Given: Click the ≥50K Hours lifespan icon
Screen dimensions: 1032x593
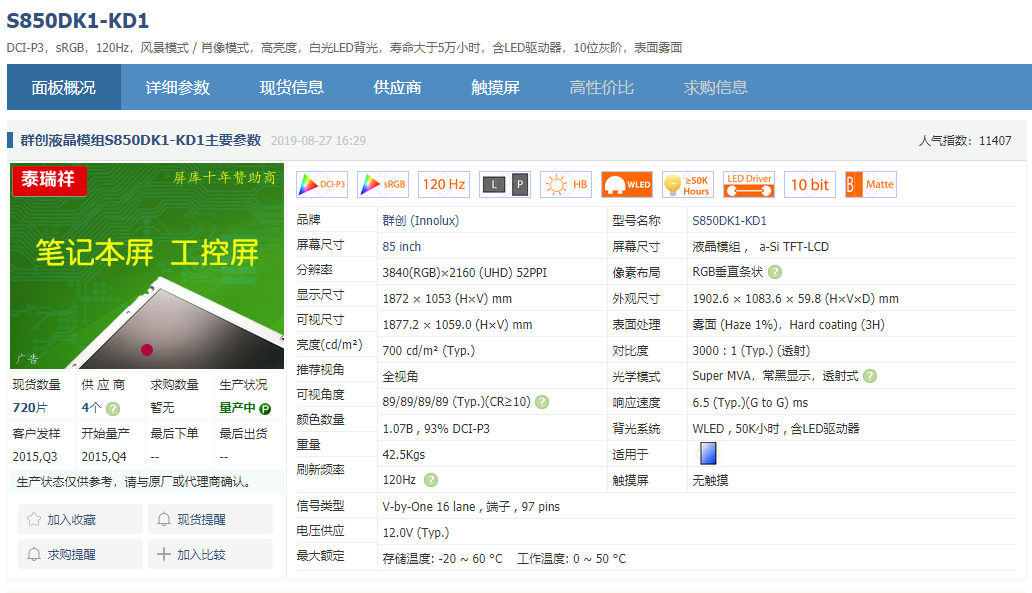Looking at the screenshot, I should pos(687,184).
